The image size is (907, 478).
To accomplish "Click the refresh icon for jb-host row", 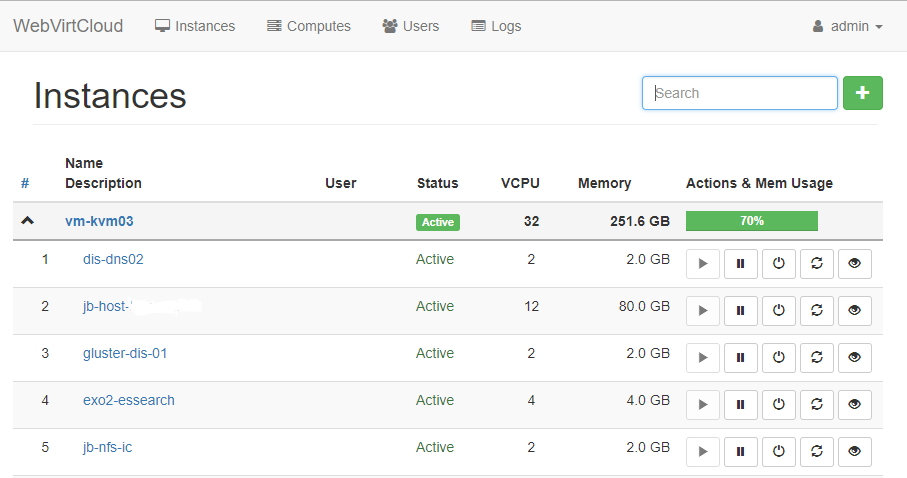I will point(817,311).
